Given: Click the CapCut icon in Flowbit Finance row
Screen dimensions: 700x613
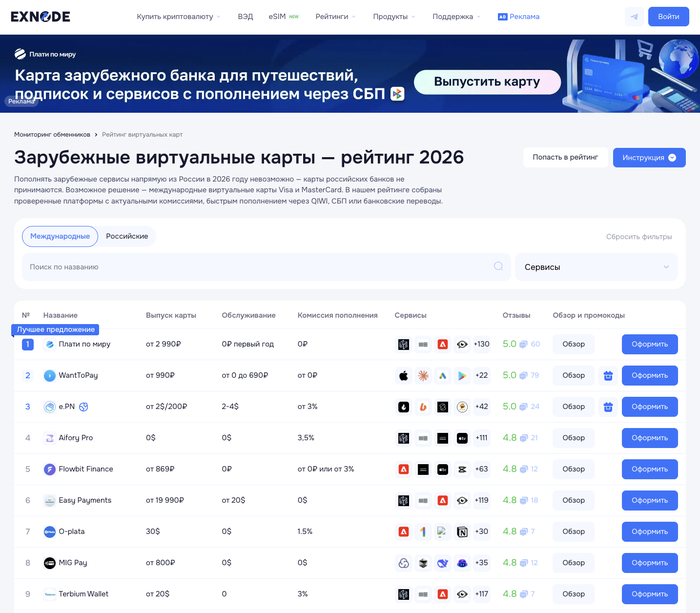Looking at the screenshot, I should [462, 469].
